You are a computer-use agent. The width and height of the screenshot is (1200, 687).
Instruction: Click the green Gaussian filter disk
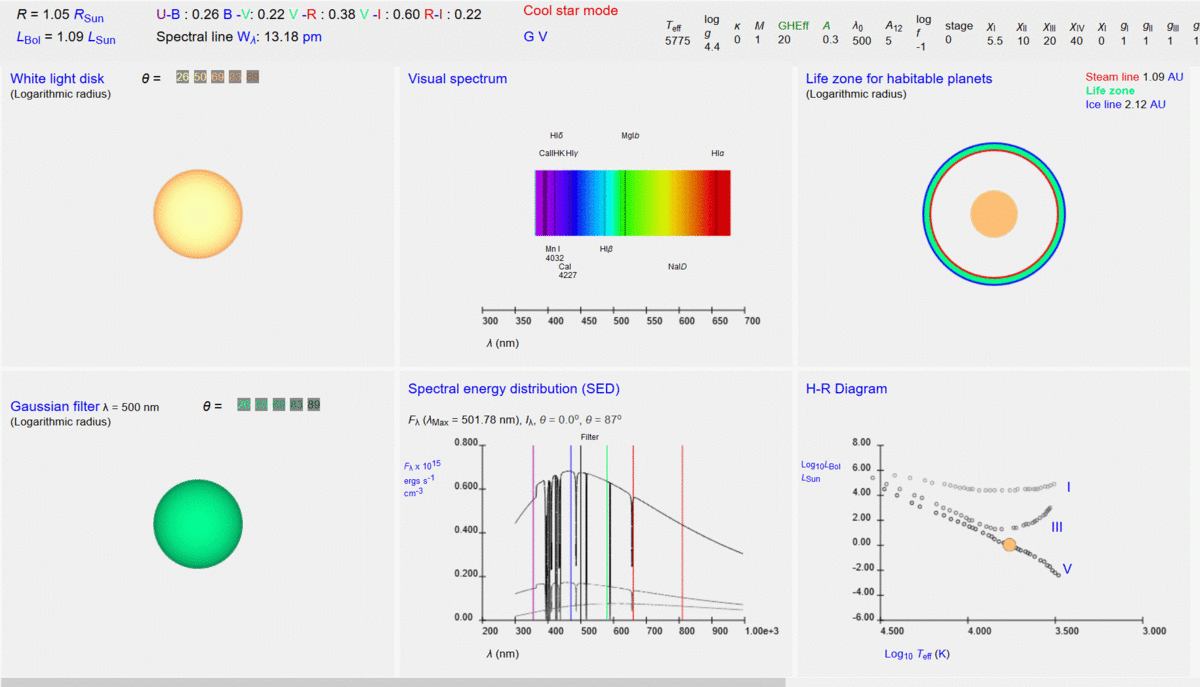pyautogui.click(x=198, y=524)
